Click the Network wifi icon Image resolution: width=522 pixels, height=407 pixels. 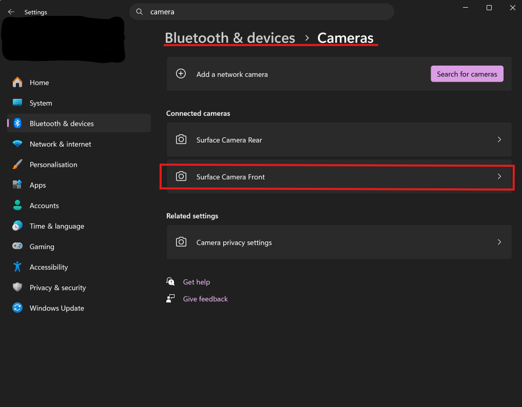click(x=17, y=144)
